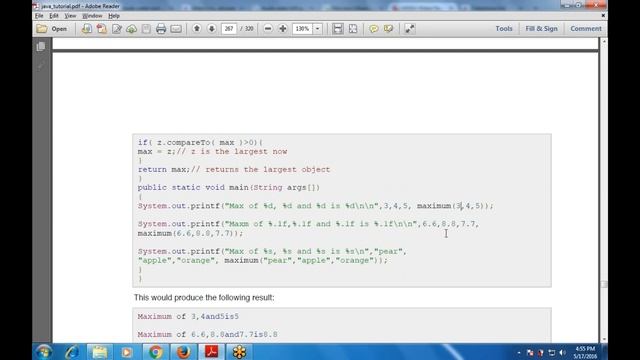This screenshot has height=360, width=640.
Task: Click code line 'maximum(6.6,8.8,7.7));'
Action: [x=190, y=233]
